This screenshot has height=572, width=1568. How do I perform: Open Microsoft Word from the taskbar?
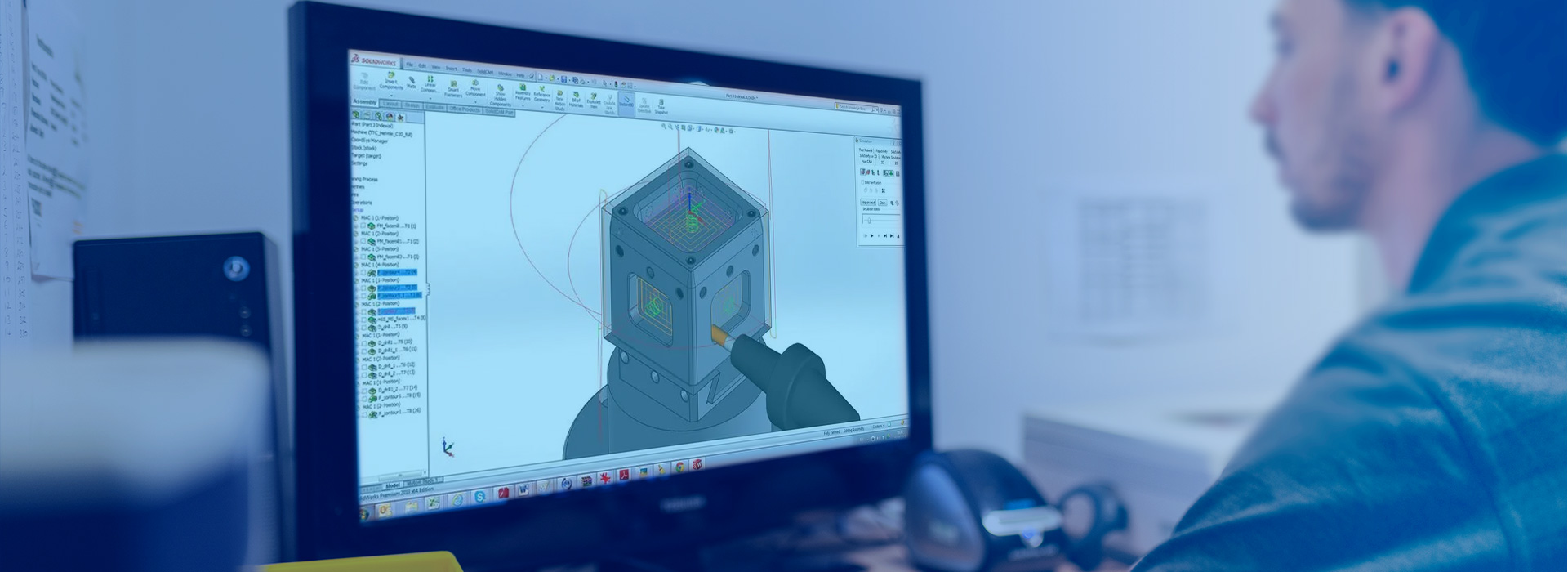pyautogui.click(x=523, y=490)
